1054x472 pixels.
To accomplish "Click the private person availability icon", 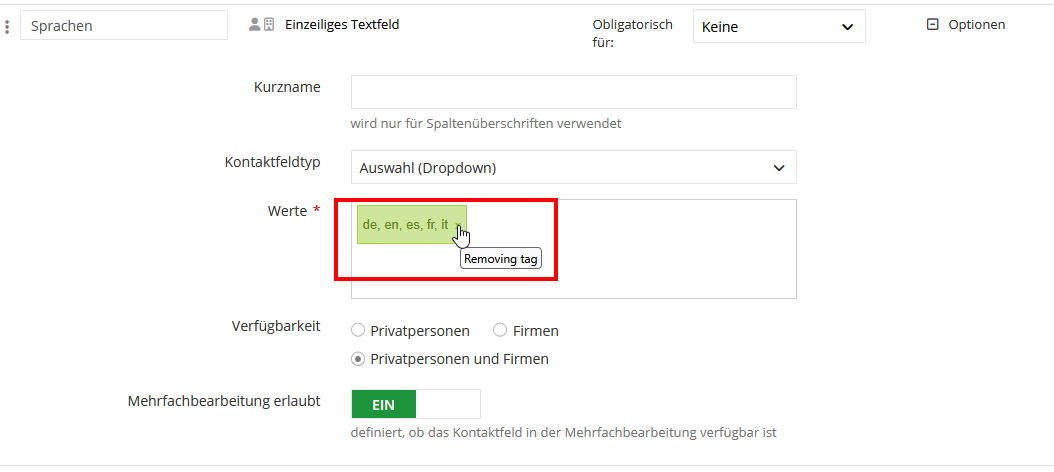I will [x=255, y=24].
